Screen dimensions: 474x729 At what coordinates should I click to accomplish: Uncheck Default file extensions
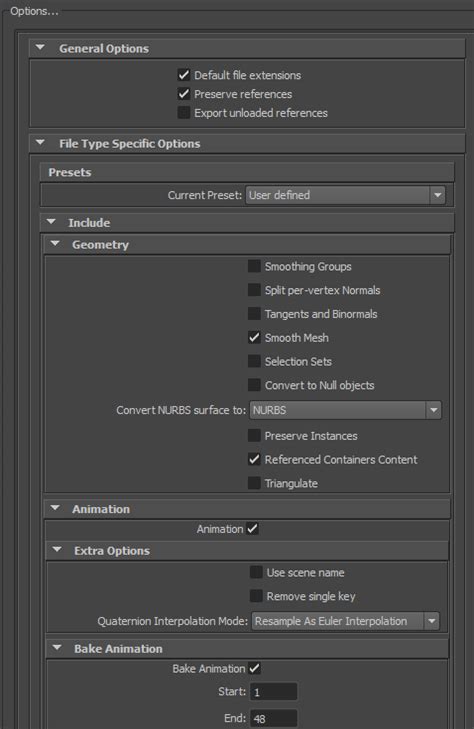point(184,75)
